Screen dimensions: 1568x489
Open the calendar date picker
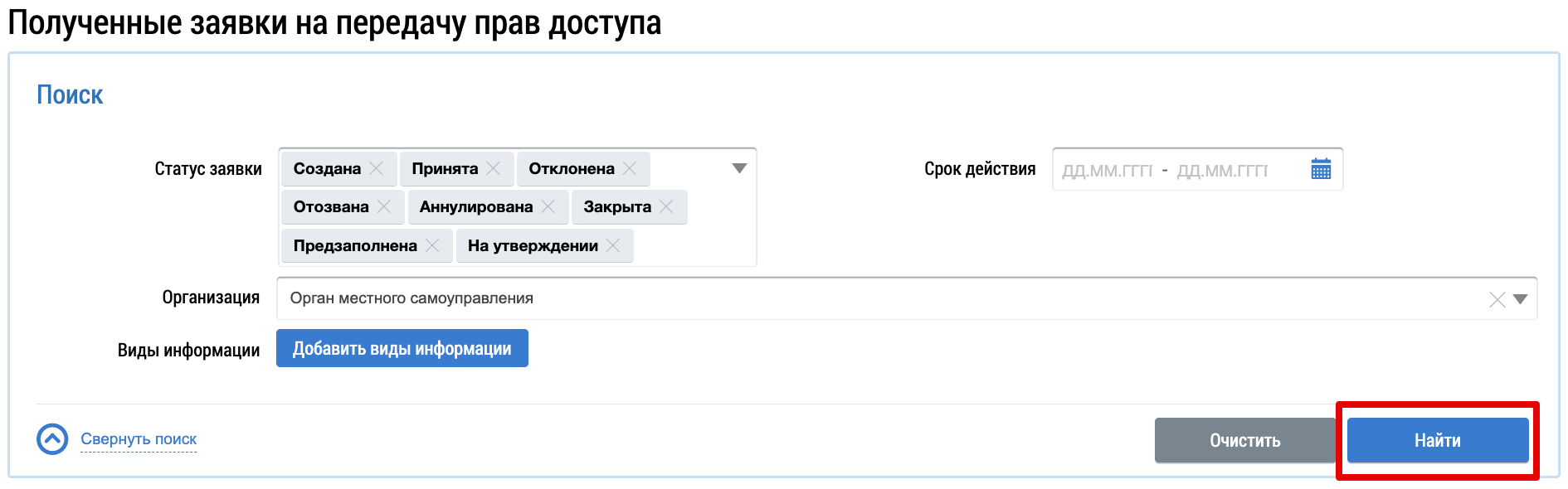click(1321, 169)
